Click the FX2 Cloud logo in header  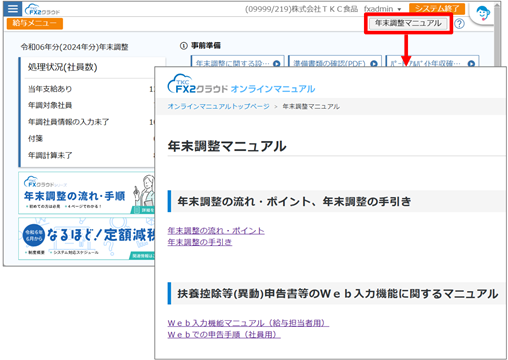click(x=42, y=9)
